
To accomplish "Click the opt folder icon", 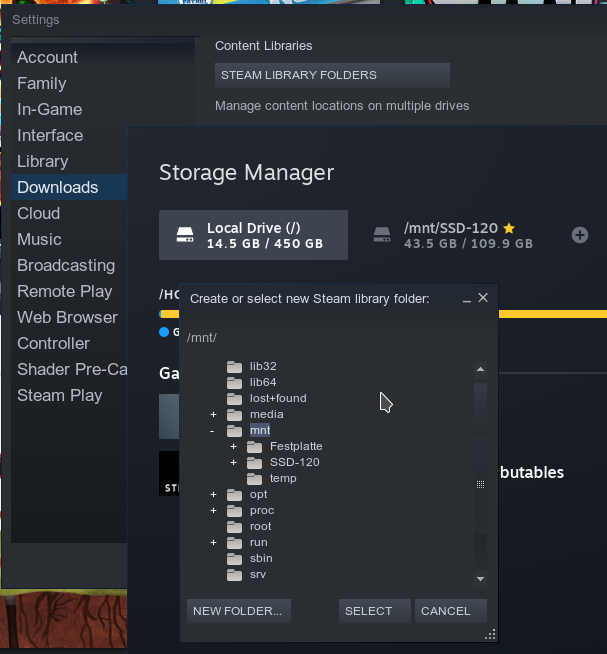I will coord(234,495).
